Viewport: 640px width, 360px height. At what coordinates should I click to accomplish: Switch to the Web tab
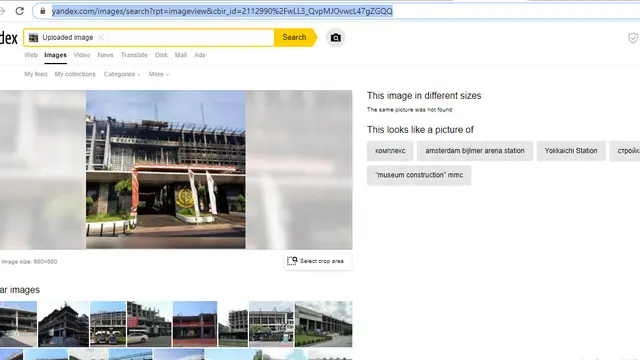[31, 55]
